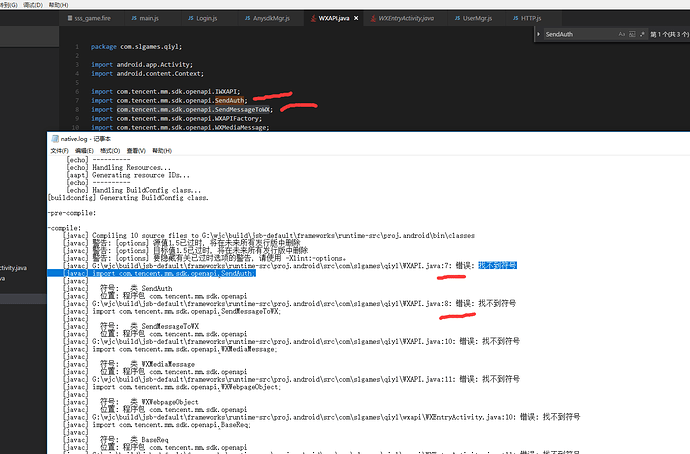The width and height of the screenshot is (690, 454).
Task: Toggle match case in find box
Action: (x=621, y=34)
